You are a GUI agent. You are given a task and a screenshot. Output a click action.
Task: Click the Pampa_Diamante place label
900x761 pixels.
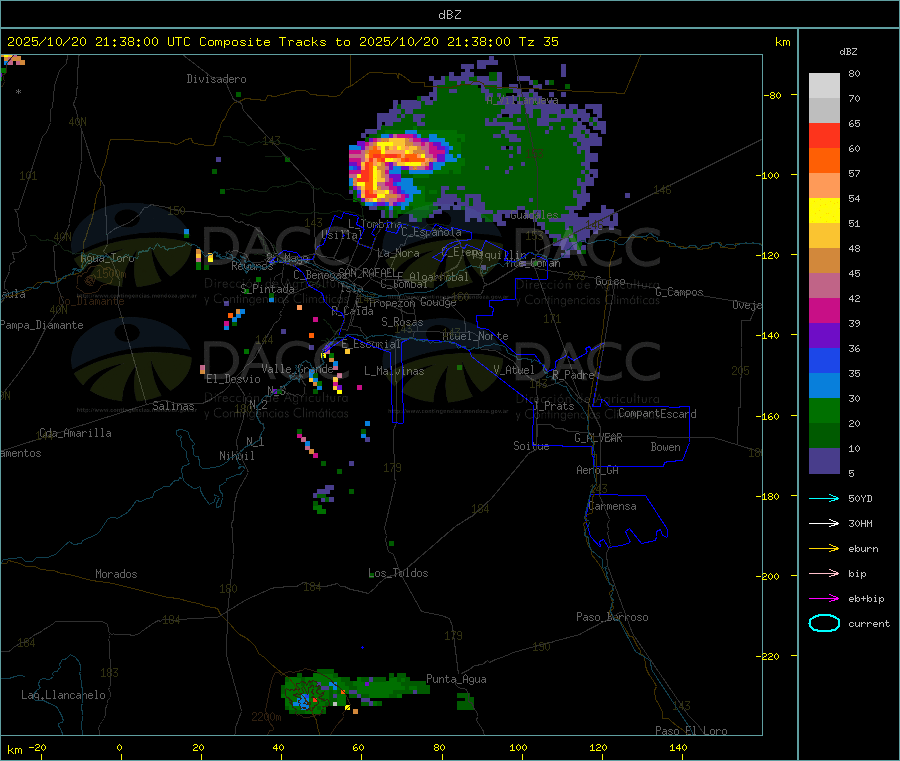pos(42,325)
